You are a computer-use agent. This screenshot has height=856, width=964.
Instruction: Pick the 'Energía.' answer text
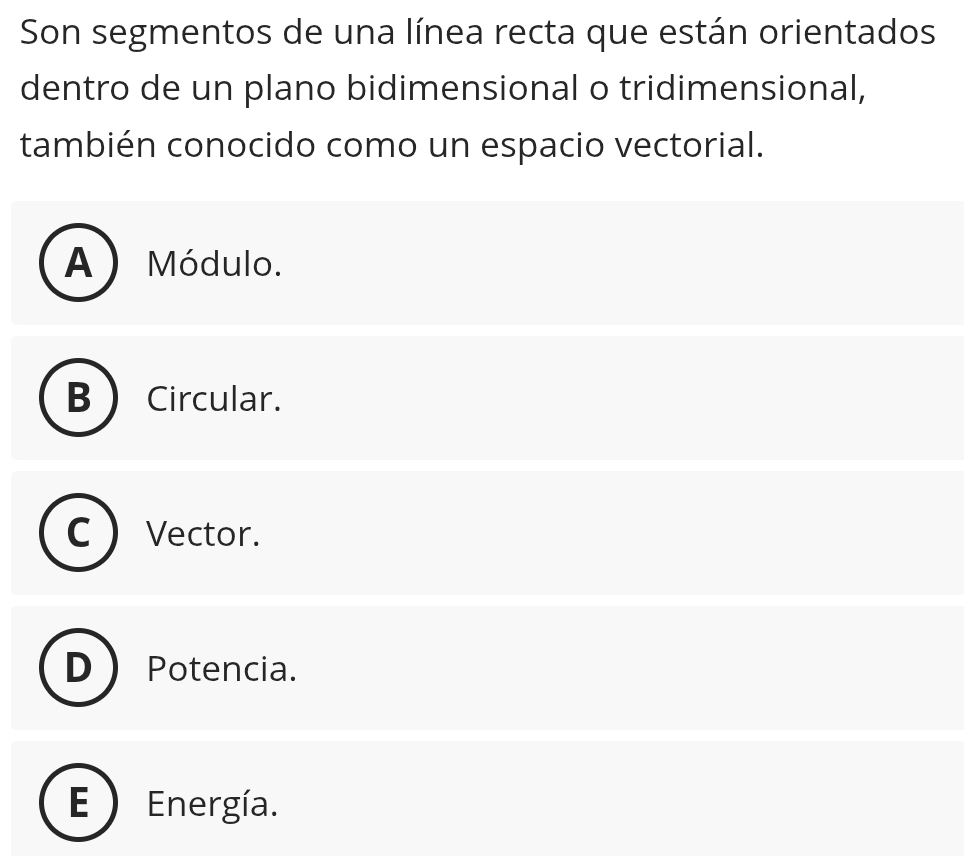pyautogui.click(x=212, y=804)
